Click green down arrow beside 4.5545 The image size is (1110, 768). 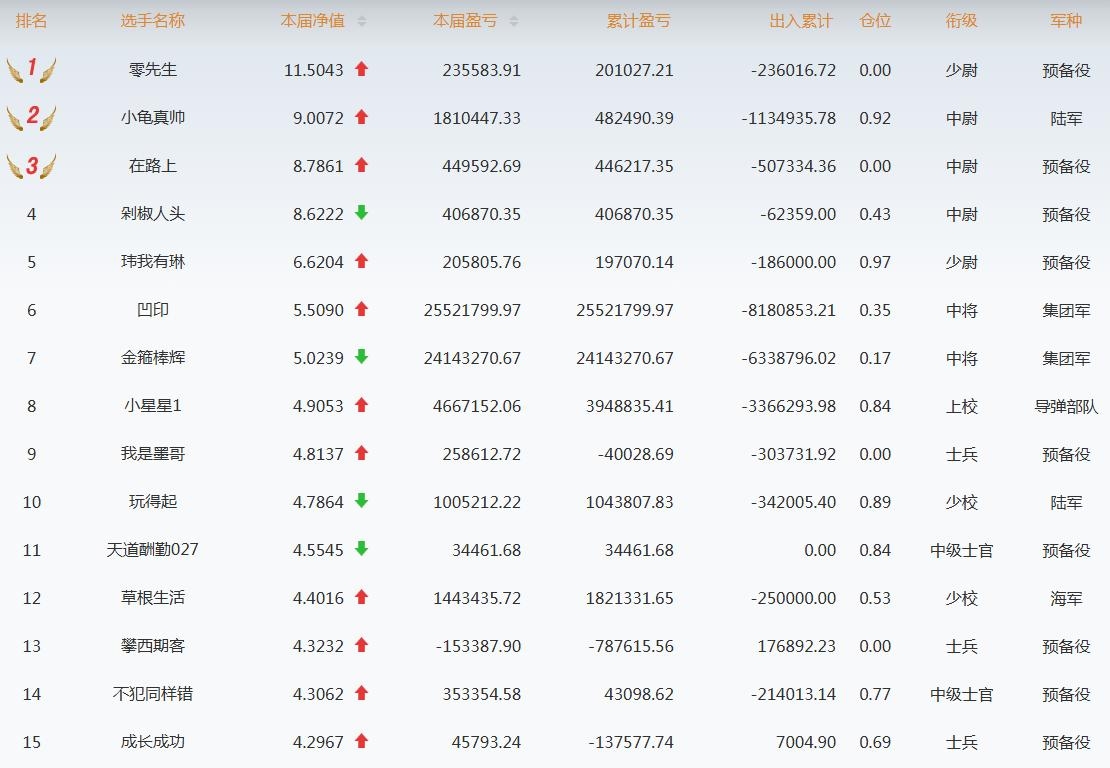[x=362, y=549]
